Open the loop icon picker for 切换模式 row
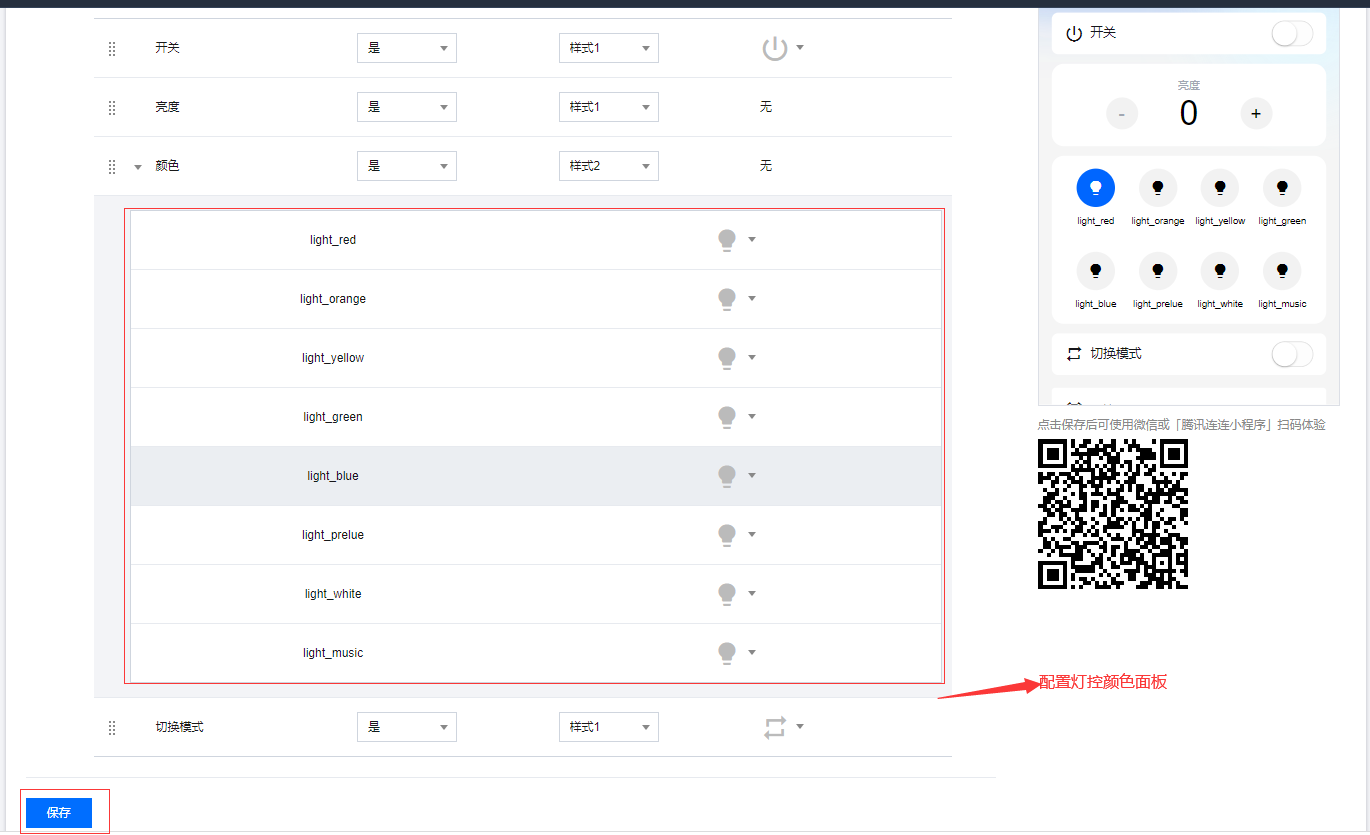The width and height of the screenshot is (1370, 835). click(782, 727)
